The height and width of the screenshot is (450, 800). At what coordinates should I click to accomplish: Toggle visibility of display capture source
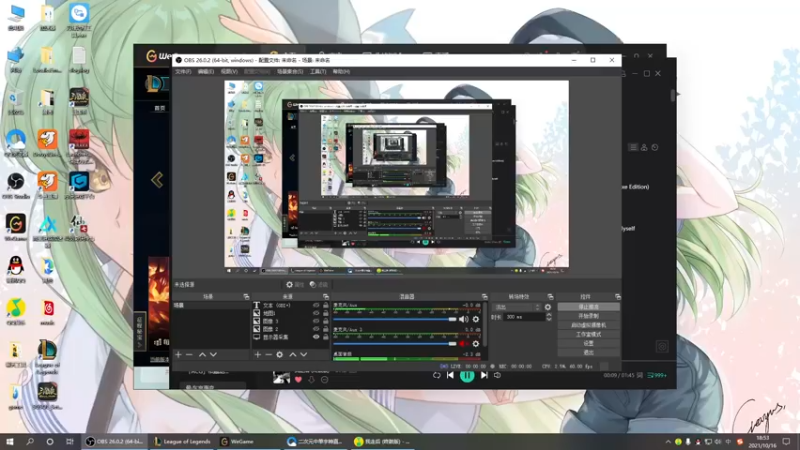tap(316, 337)
